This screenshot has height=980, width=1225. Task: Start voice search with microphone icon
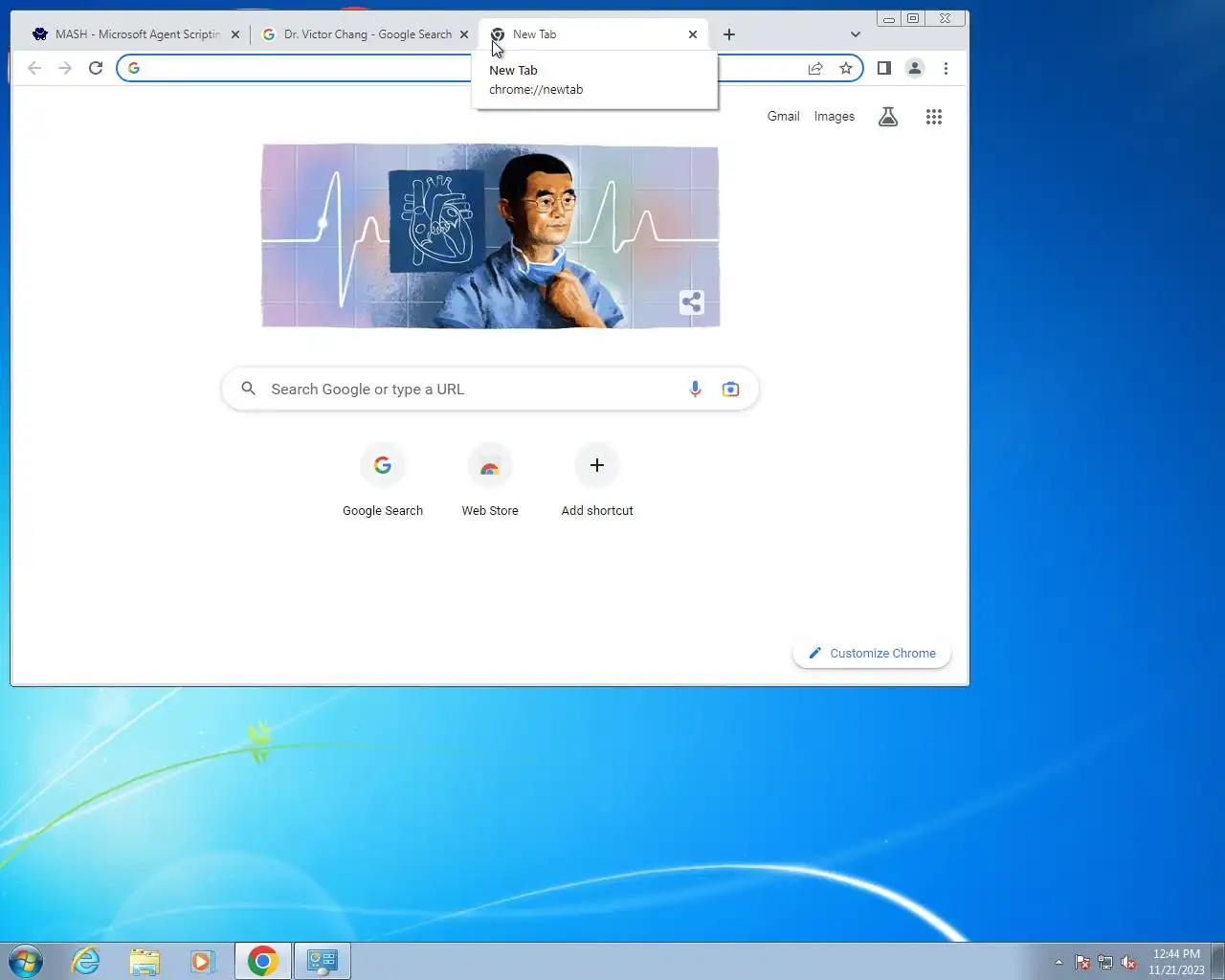point(695,390)
